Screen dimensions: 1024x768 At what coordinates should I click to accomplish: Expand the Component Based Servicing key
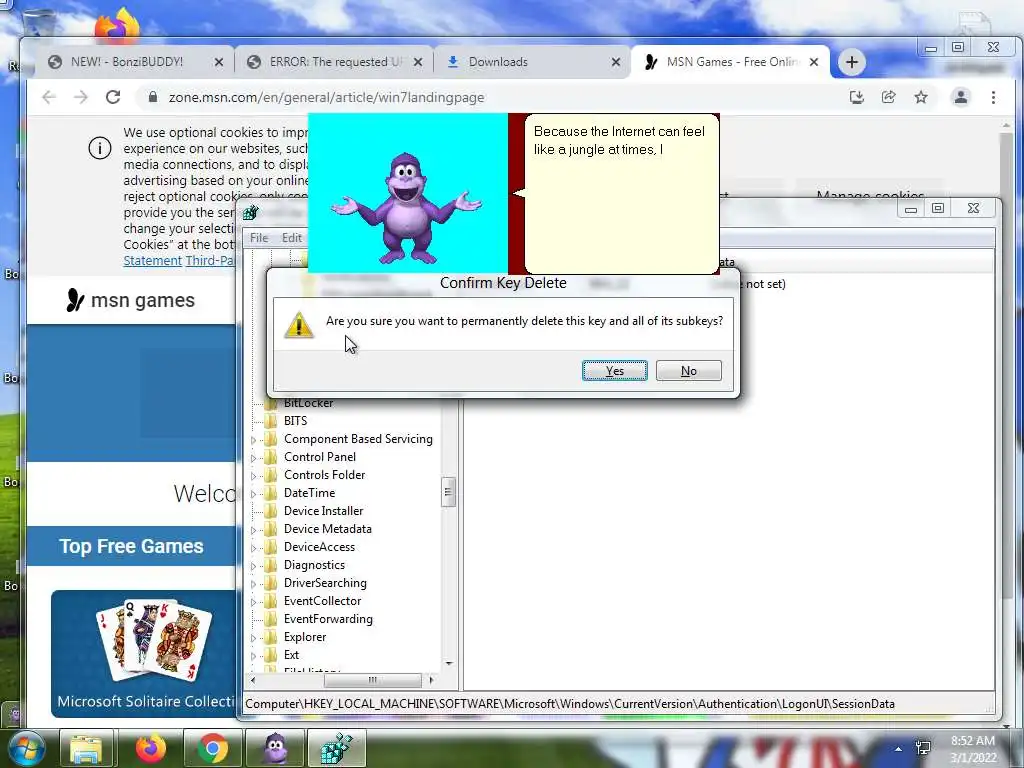253,440
